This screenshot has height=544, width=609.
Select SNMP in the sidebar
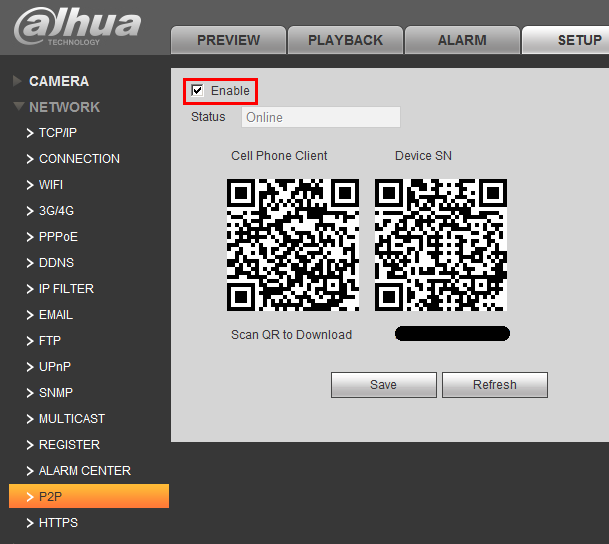(56, 393)
